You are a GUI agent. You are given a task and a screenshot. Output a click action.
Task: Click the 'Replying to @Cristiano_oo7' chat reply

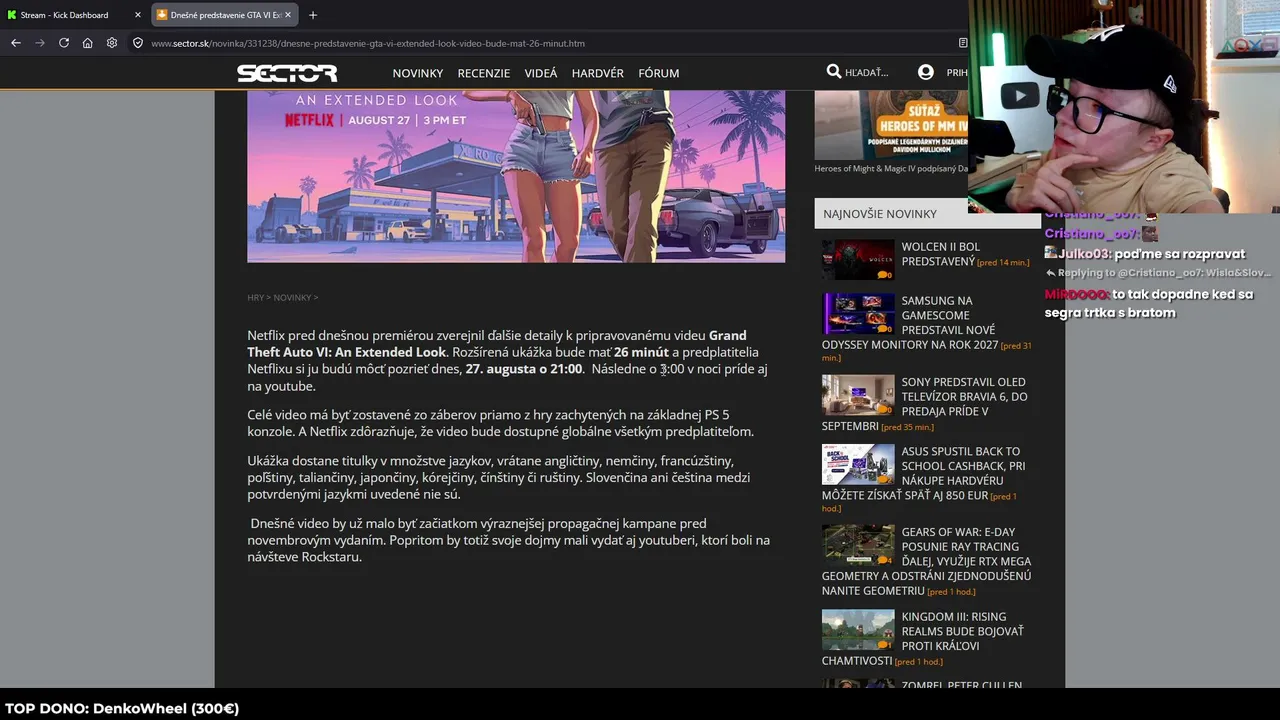click(1158, 273)
